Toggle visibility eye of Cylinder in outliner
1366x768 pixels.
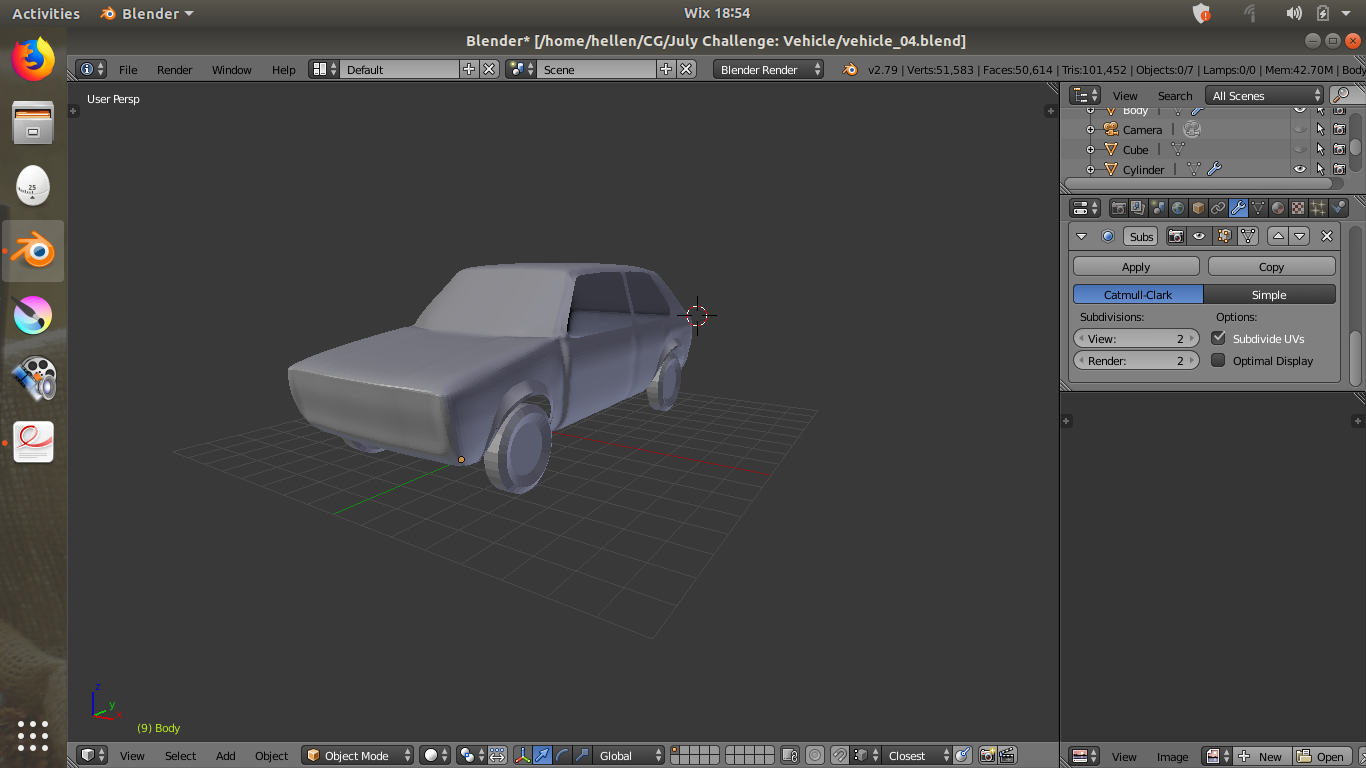click(x=1299, y=169)
